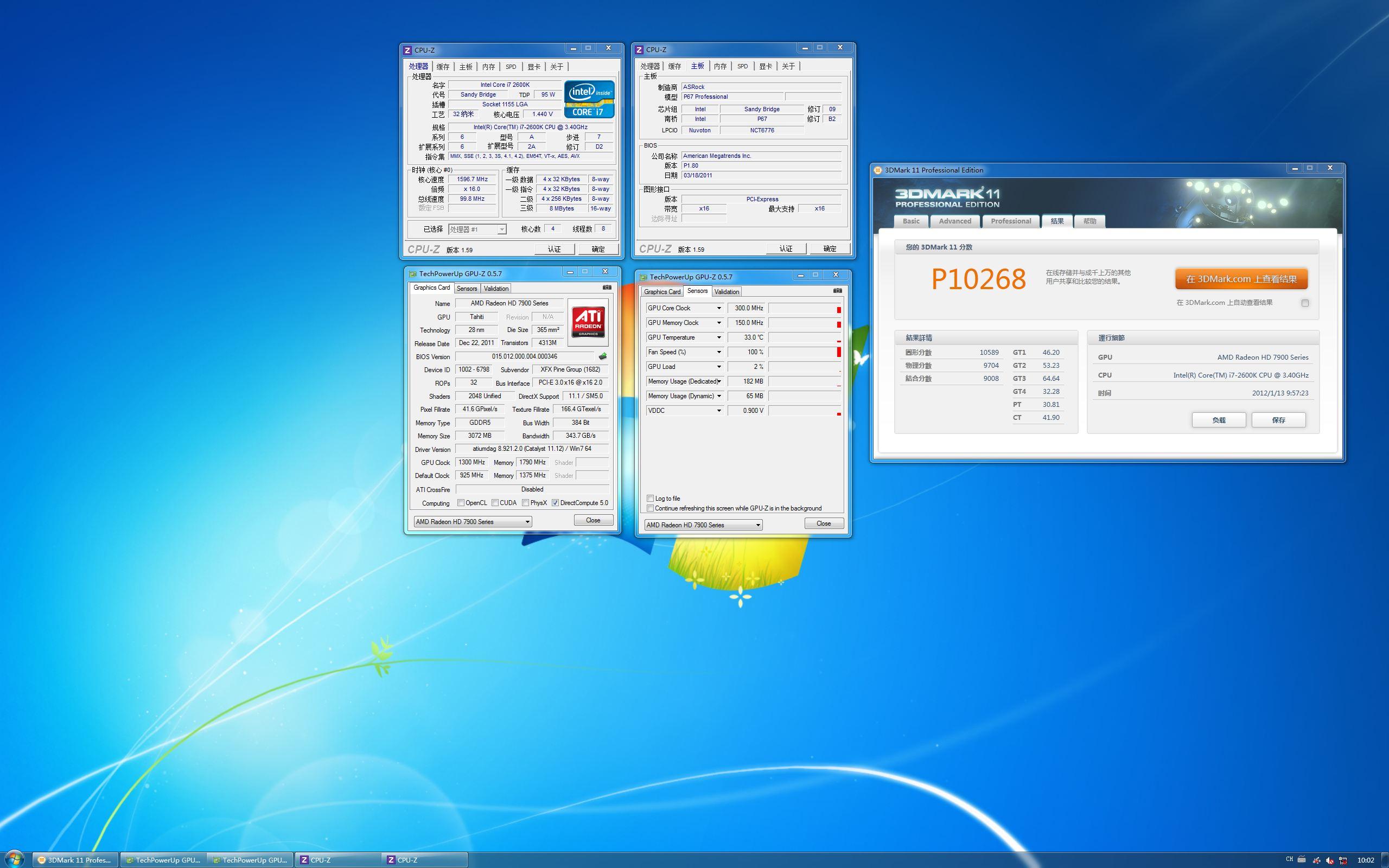Click the 负载 button in 3DMark 11
Image resolution: width=1389 pixels, height=868 pixels.
point(1219,420)
